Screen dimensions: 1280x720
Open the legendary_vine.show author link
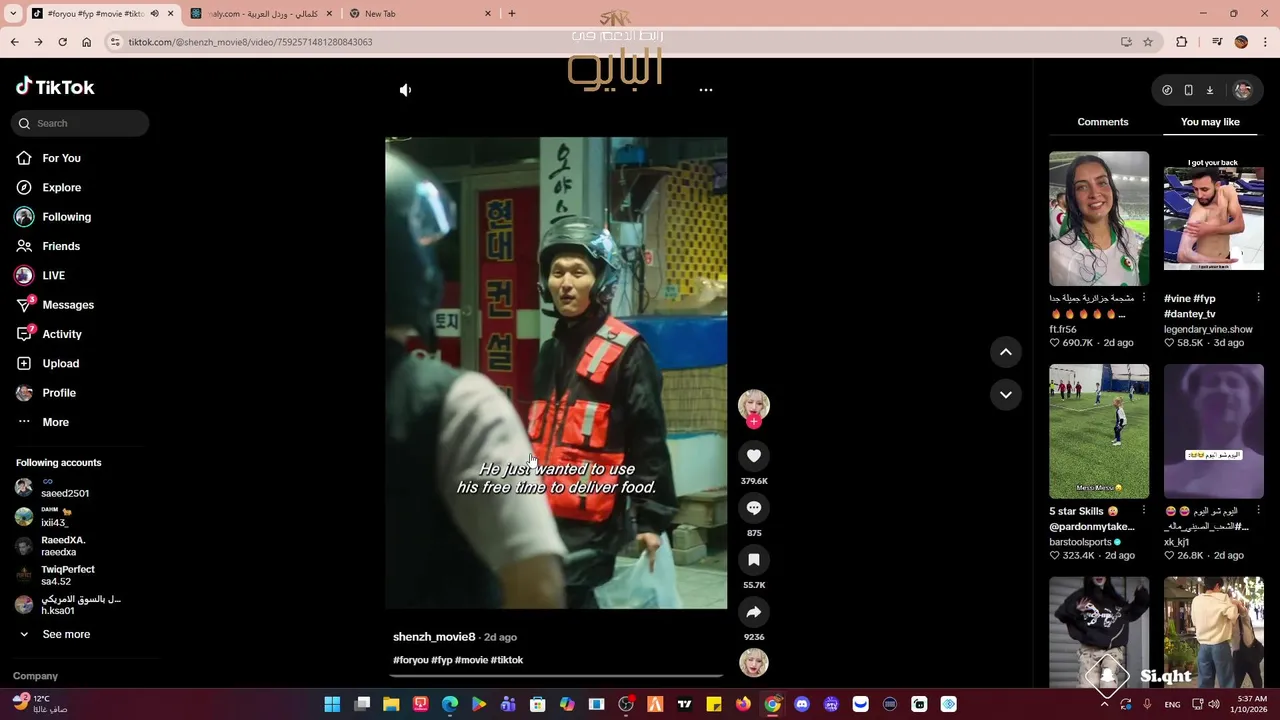coord(1208,329)
